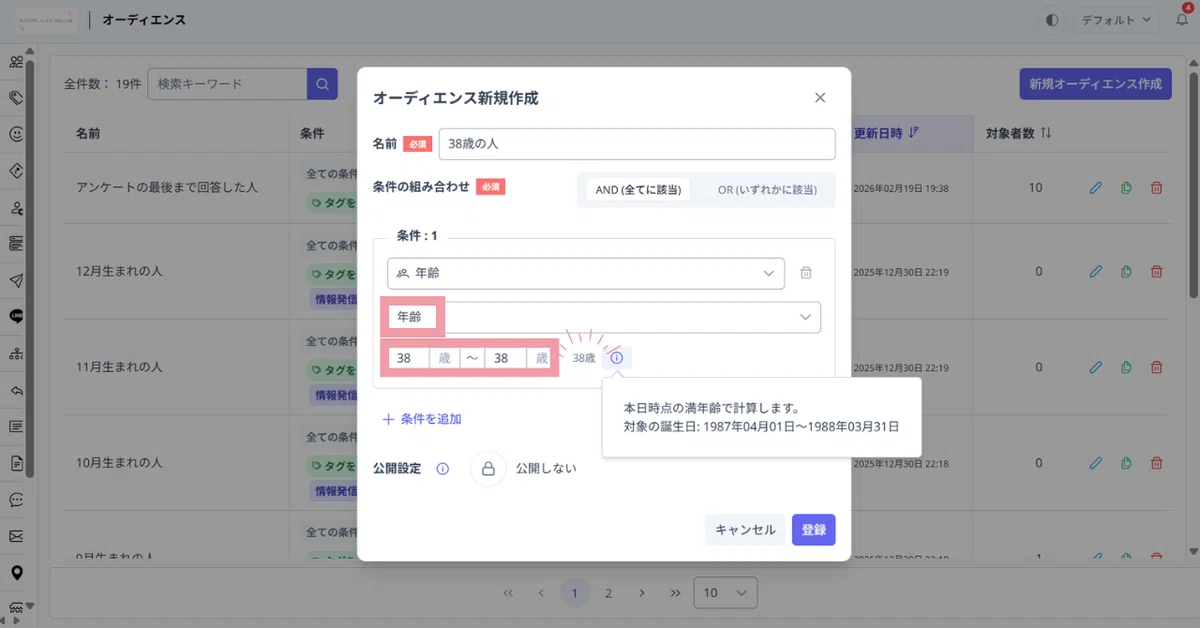
Task: Sort by 対象者数 column
Action: [x=1018, y=133]
